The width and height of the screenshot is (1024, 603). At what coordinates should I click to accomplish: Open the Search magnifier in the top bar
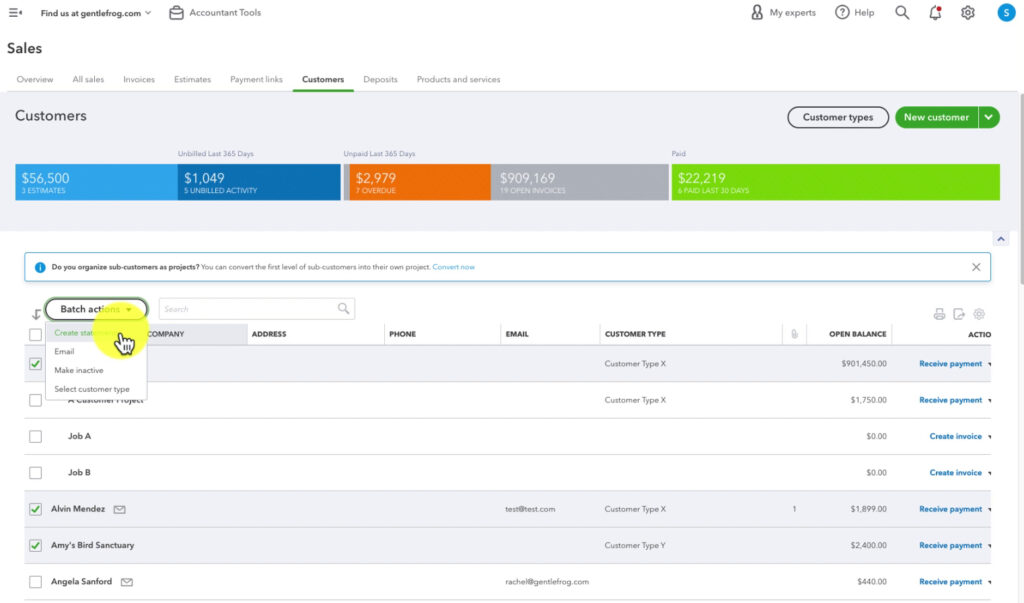(x=901, y=12)
